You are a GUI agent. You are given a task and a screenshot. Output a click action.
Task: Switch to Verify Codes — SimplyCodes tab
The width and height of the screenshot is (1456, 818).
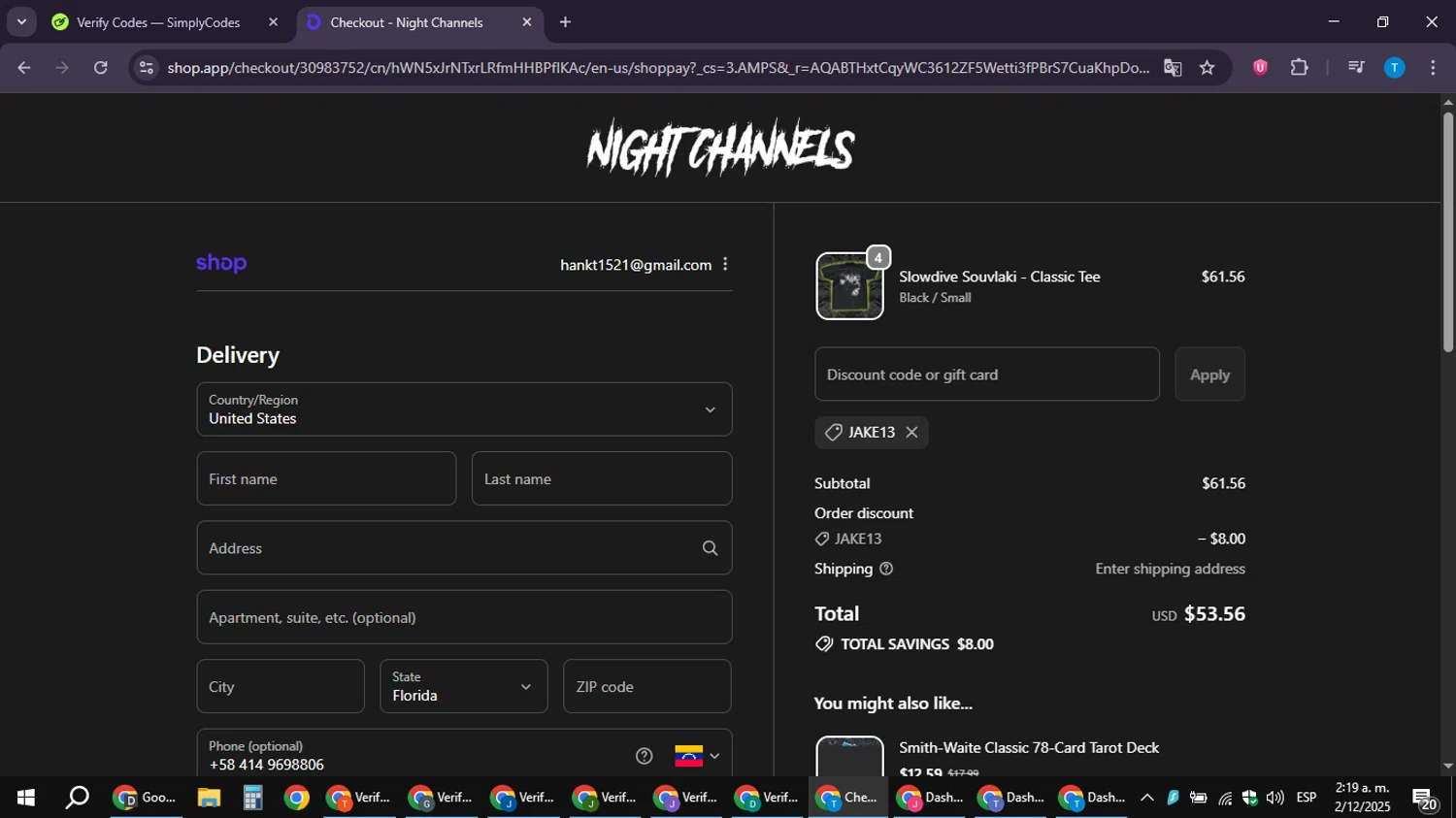pyautogui.click(x=158, y=22)
